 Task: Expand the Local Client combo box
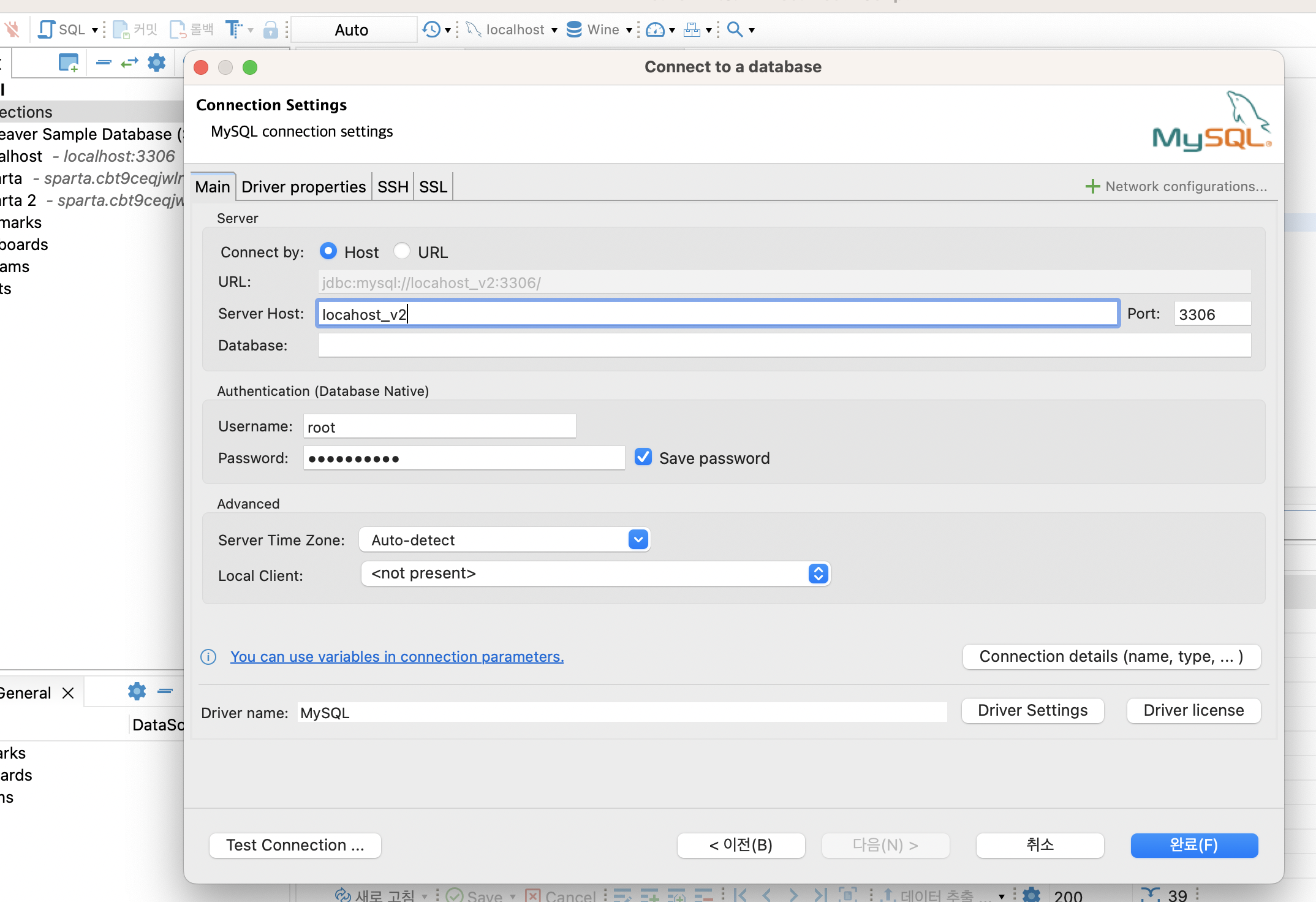818,574
